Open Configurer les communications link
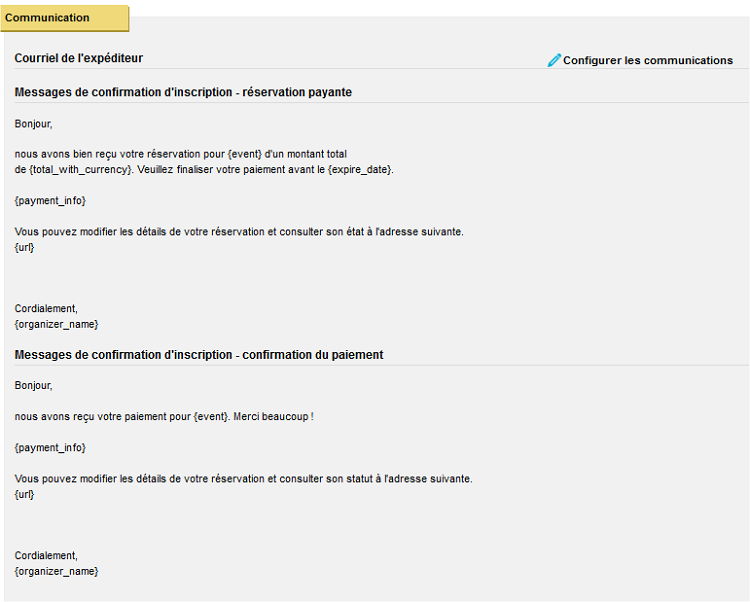 (x=648, y=60)
